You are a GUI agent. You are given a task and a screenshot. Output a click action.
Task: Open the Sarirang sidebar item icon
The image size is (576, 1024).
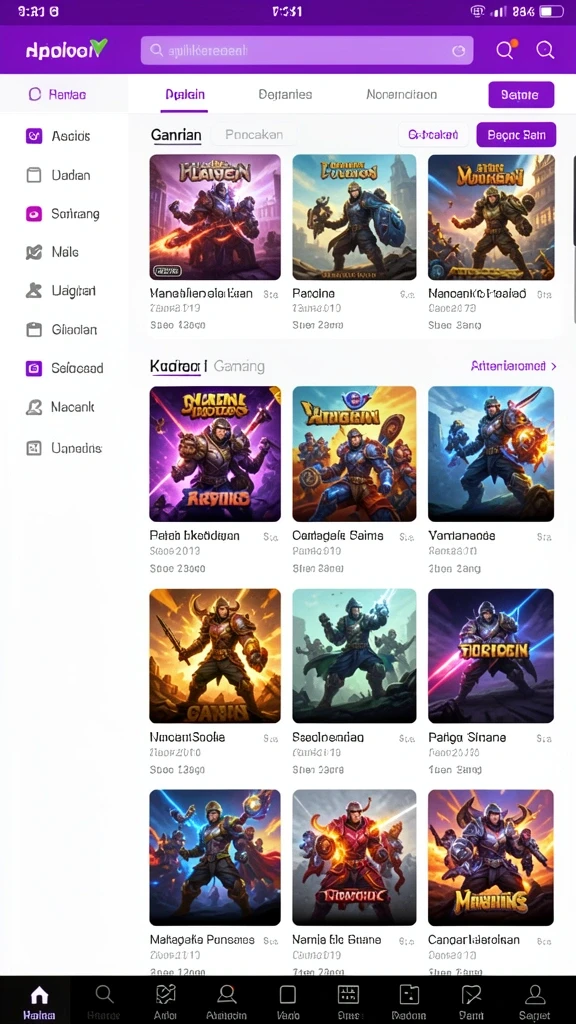(x=34, y=214)
